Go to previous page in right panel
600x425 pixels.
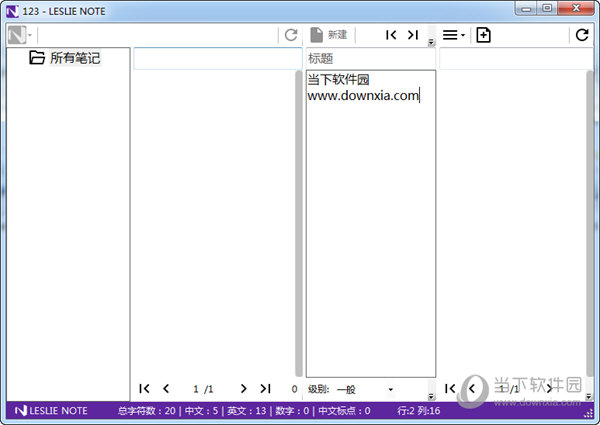472,389
